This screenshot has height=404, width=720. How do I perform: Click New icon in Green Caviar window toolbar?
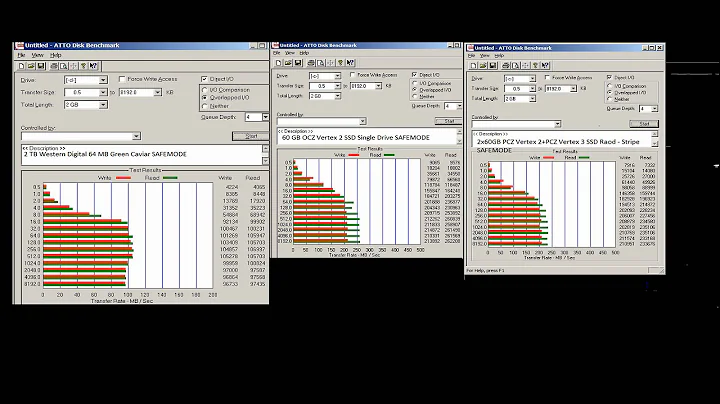pos(22,66)
